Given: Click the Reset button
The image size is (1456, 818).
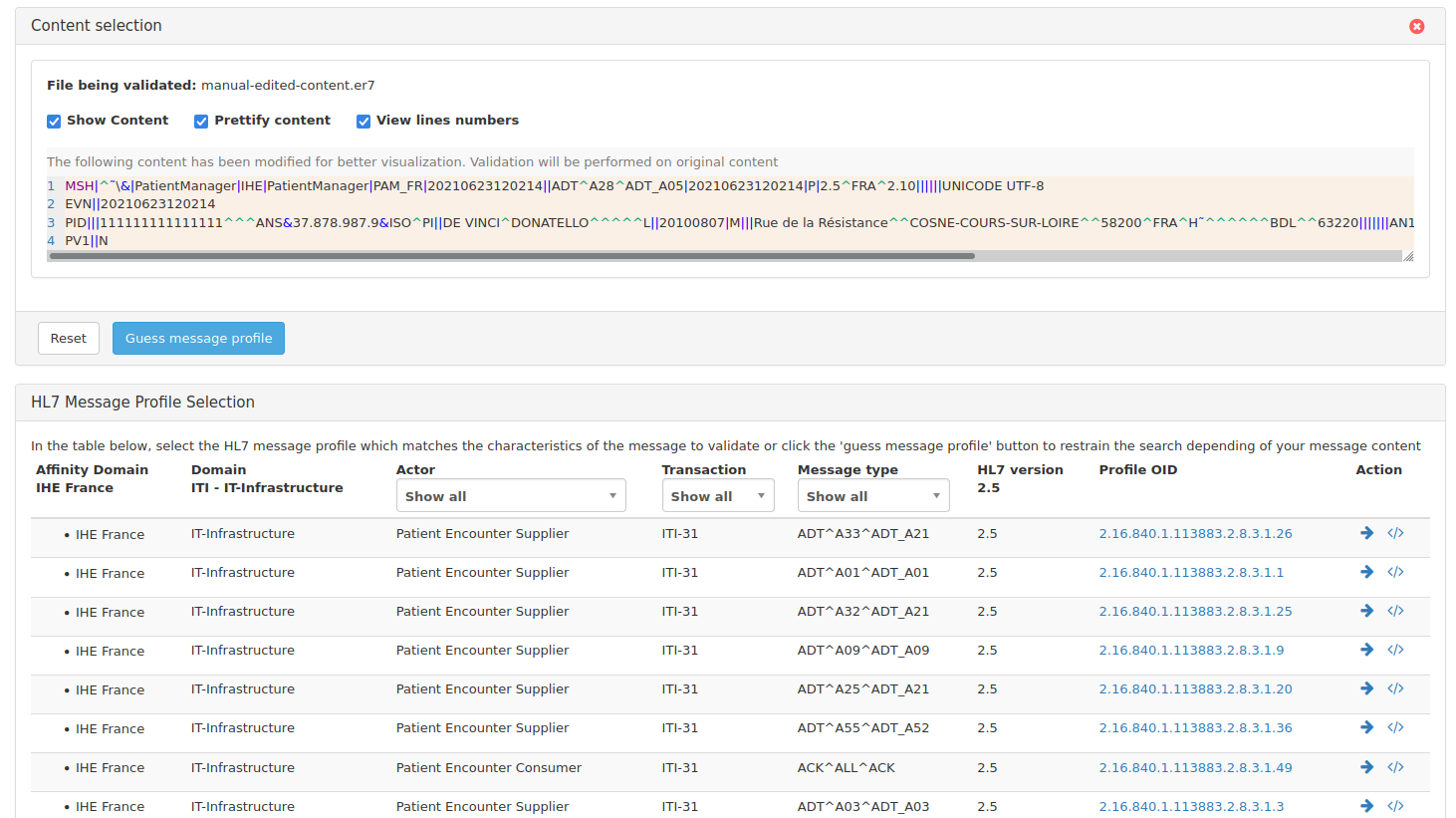Looking at the screenshot, I should (x=69, y=339).
